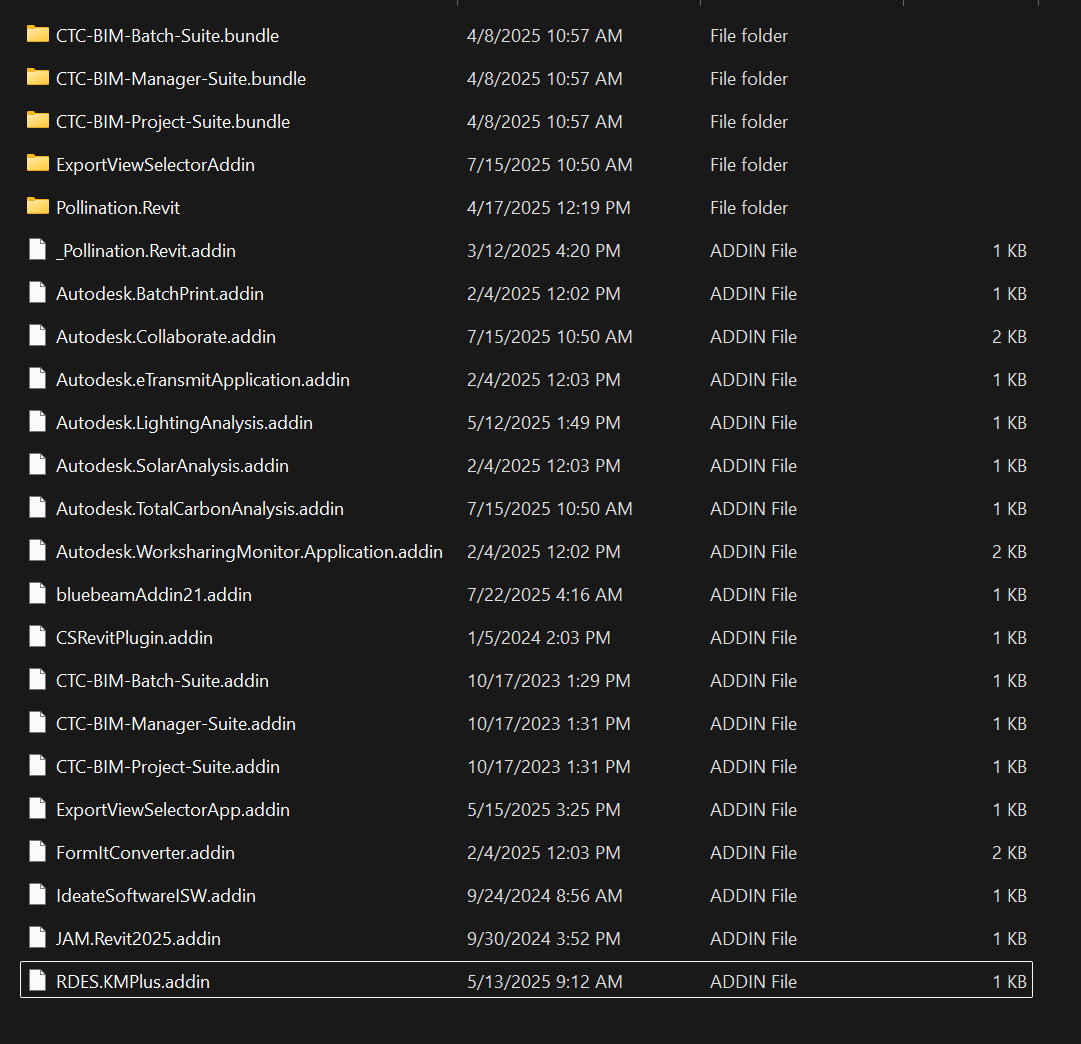Click the date 5/12/2025 1:49 PM

[x=544, y=423]
